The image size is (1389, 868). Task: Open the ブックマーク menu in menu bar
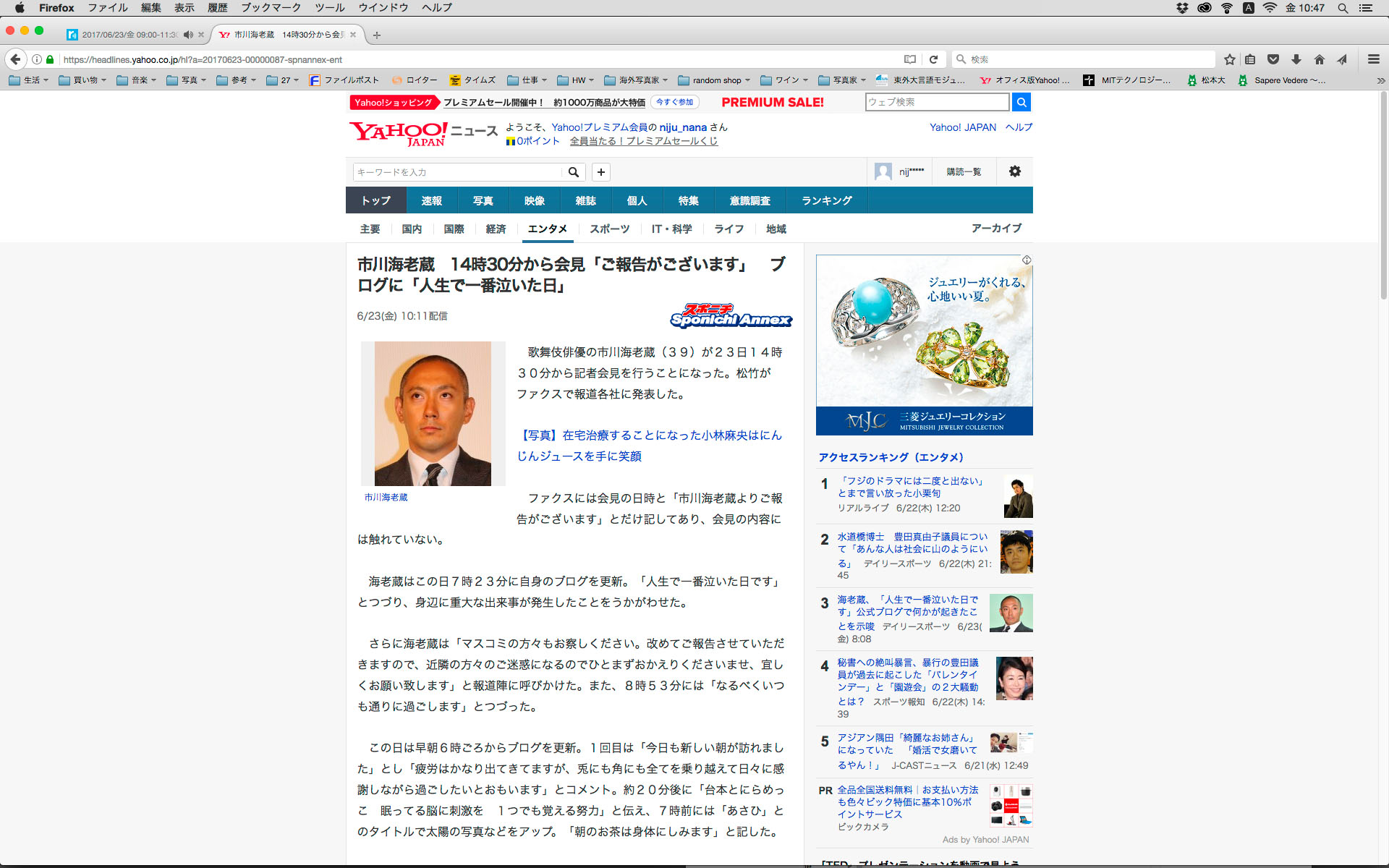pos(271,8)
